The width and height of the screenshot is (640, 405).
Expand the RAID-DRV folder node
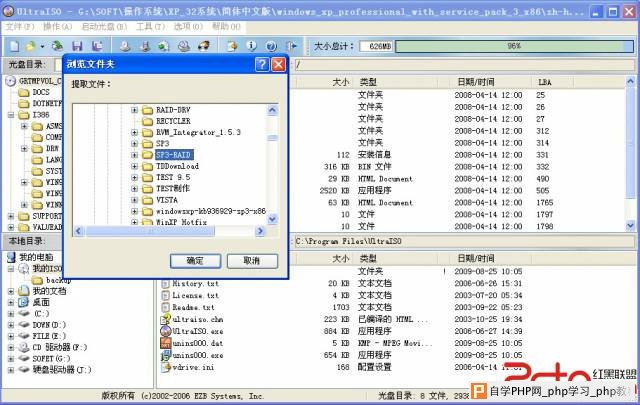[134, 110]
